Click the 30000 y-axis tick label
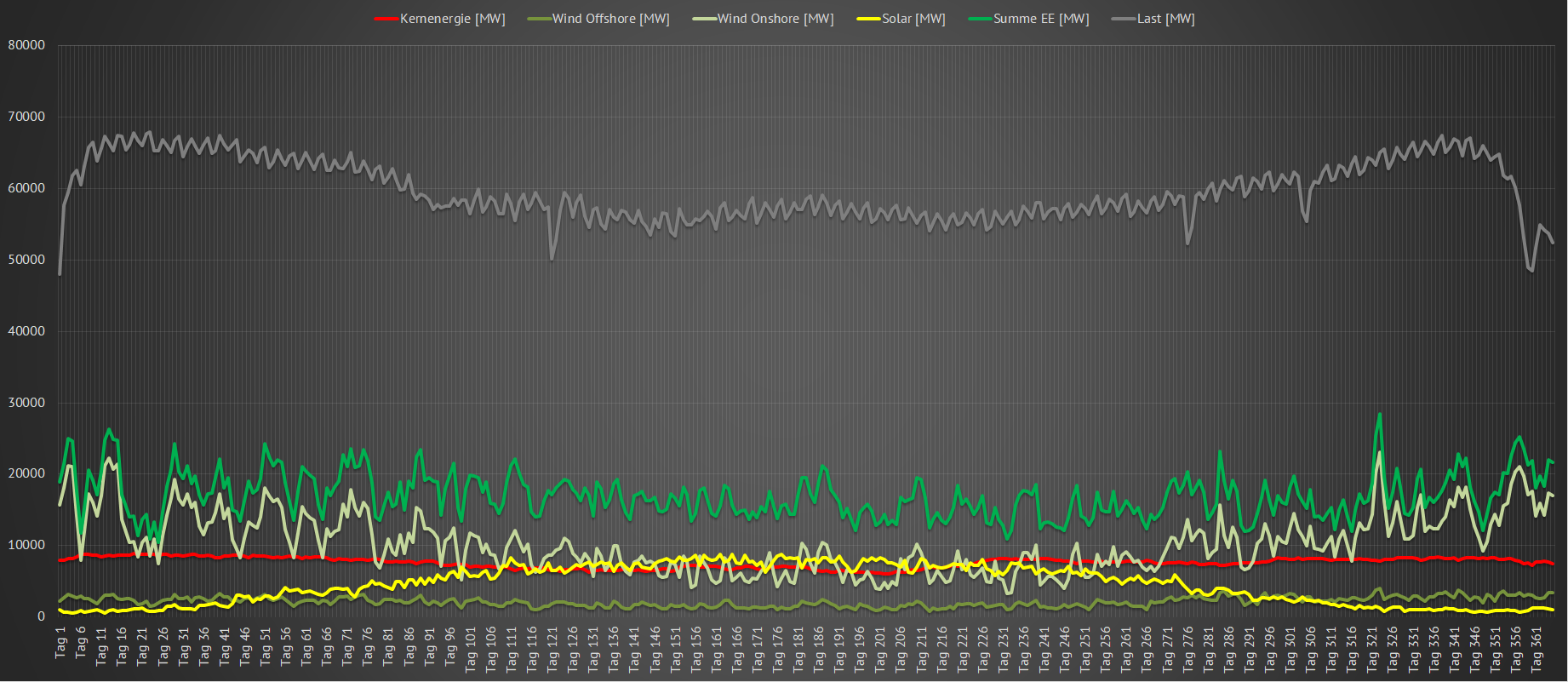This screenshot has width=1568, height=682. pyautogui.click(x=26, y=403)
